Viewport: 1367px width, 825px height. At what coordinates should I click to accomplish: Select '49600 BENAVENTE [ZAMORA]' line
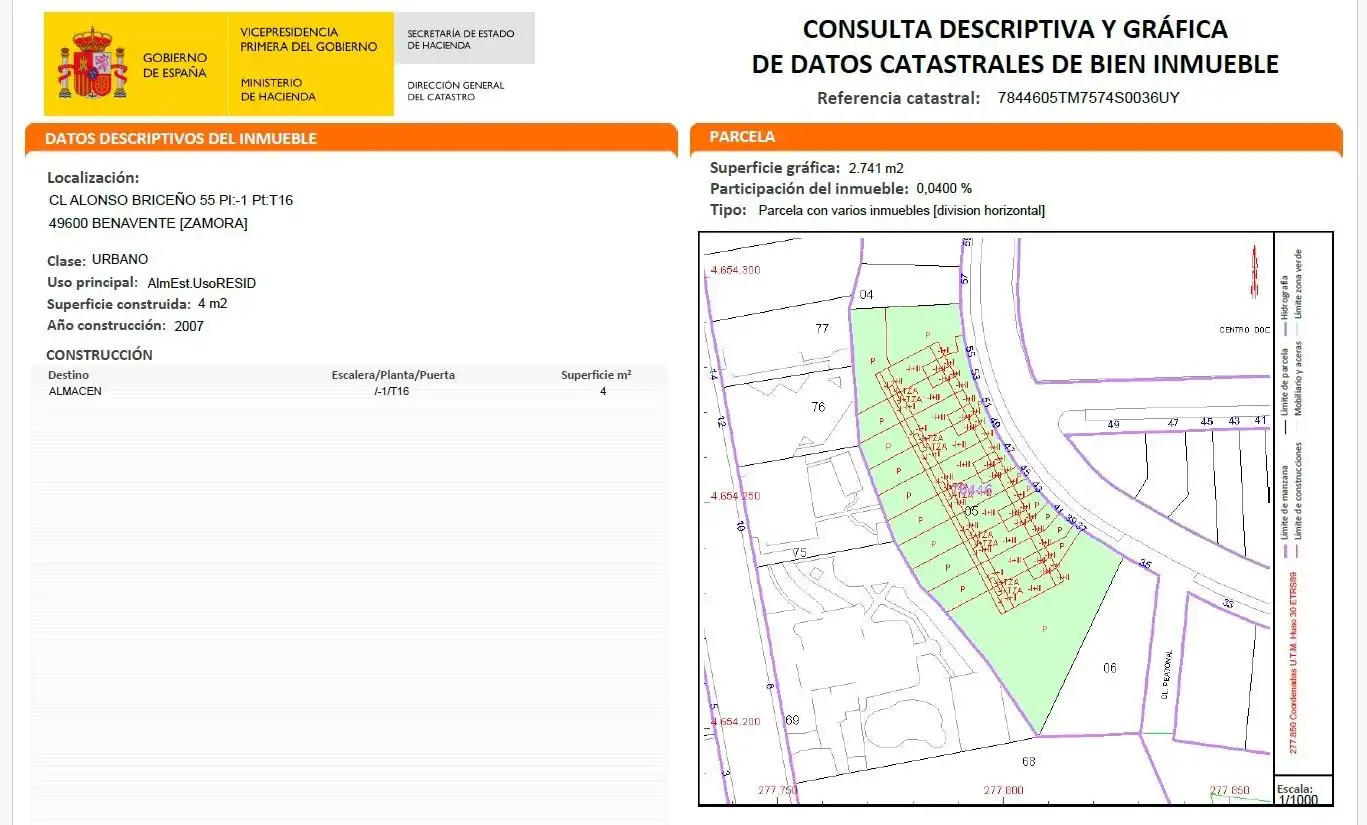[x=148, y=223]
